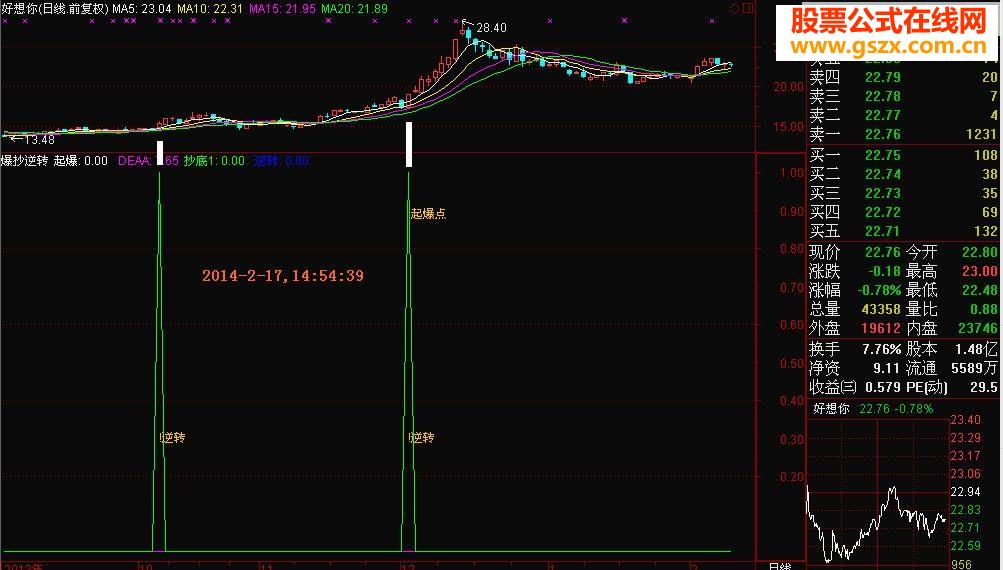Select the MA20: 21.89 indicator label
1003x570 pixels.
[354, 9]
